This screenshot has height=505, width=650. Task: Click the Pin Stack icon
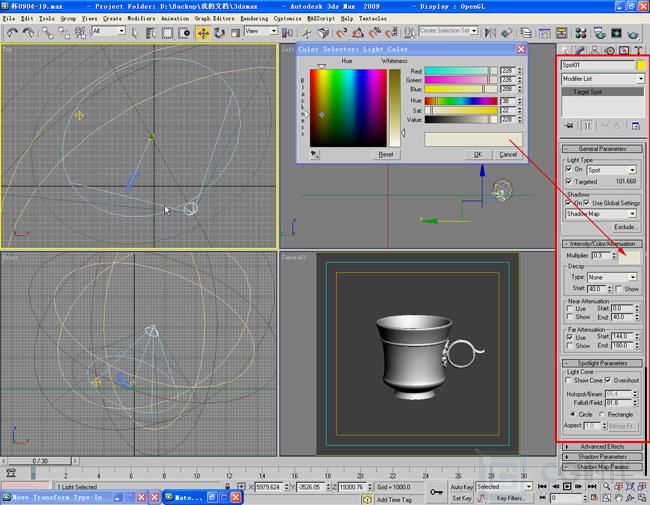click(x=570, y=126)
